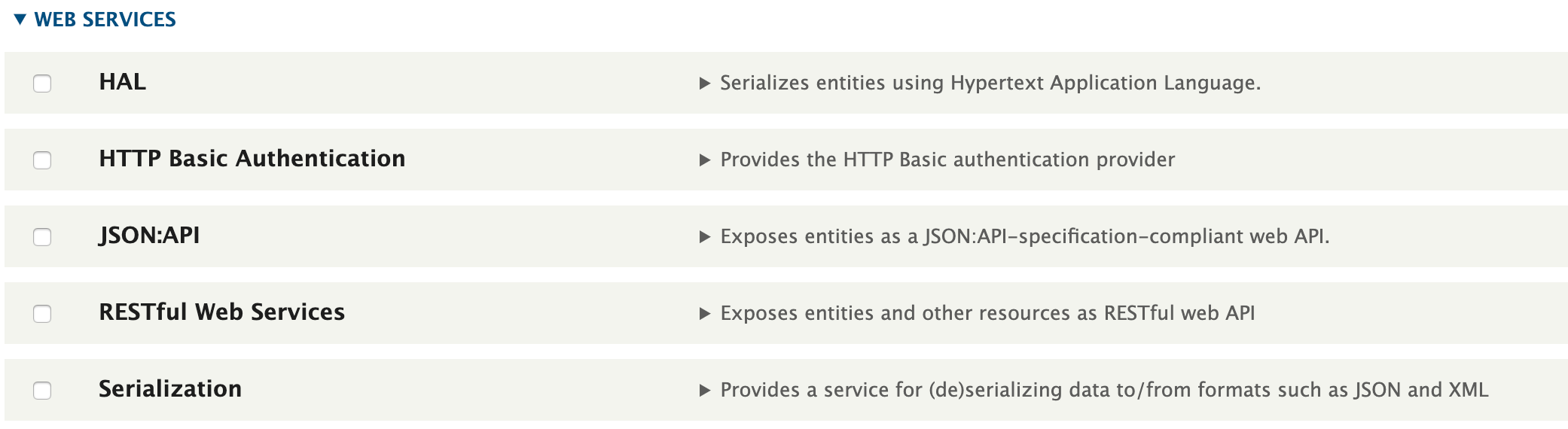
Task: Click the WEB SERVICES section heading
Action: (105, 20)
